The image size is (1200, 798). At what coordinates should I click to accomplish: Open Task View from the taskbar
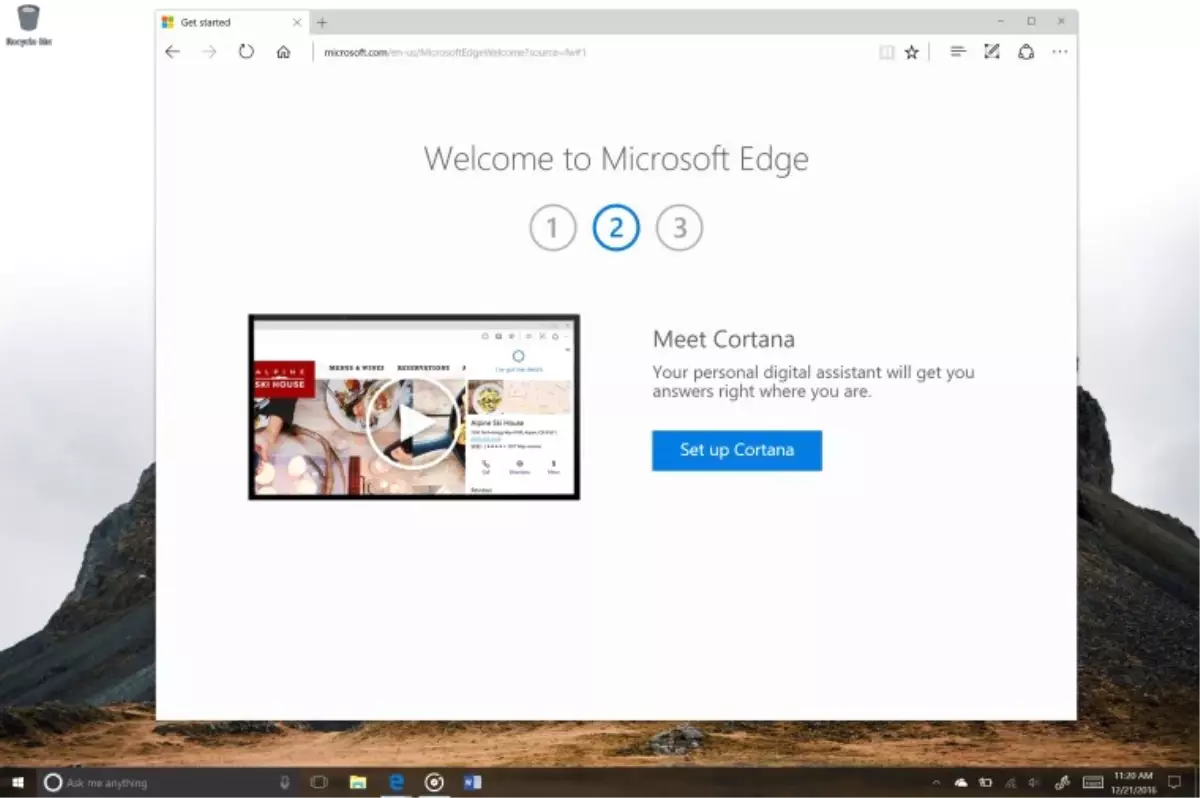(x=316, y=782)
